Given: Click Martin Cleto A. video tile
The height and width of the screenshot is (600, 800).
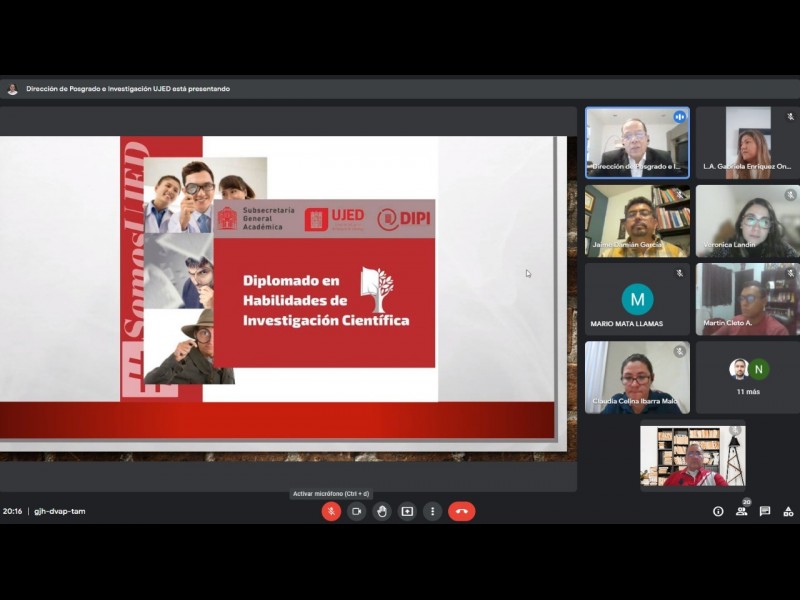Looking at the screenshot, I should coord(748,299).
